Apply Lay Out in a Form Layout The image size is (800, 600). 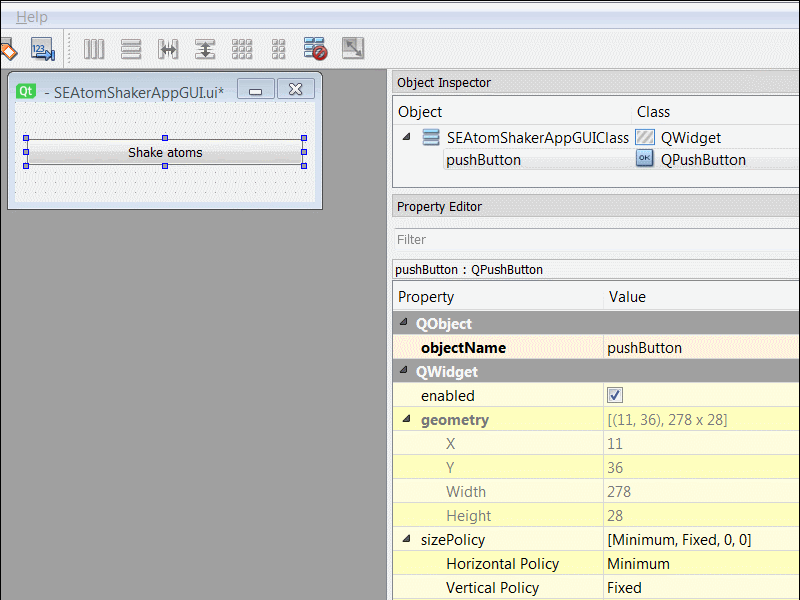coord(279,48)
